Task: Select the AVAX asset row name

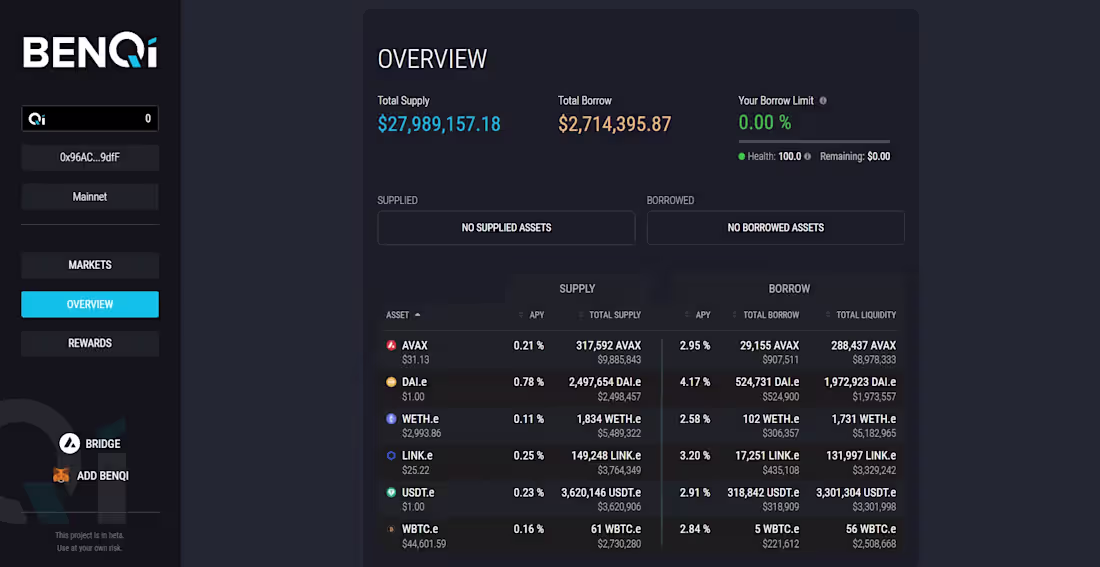Action: (x=415, y=345)
